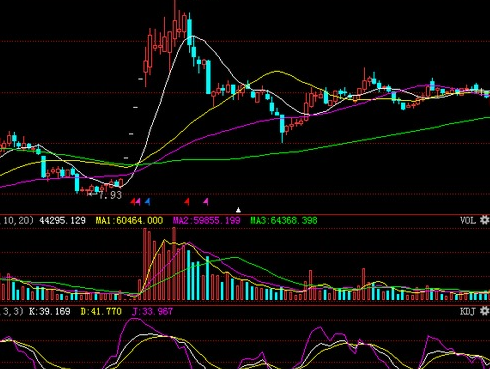
Task: Click the lone red signal arrow
Action: pos(187,201)
